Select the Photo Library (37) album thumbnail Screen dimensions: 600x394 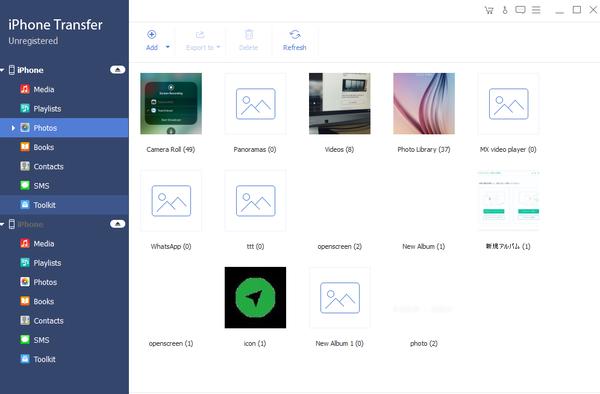pyautogui.click(x=424, y=104)
